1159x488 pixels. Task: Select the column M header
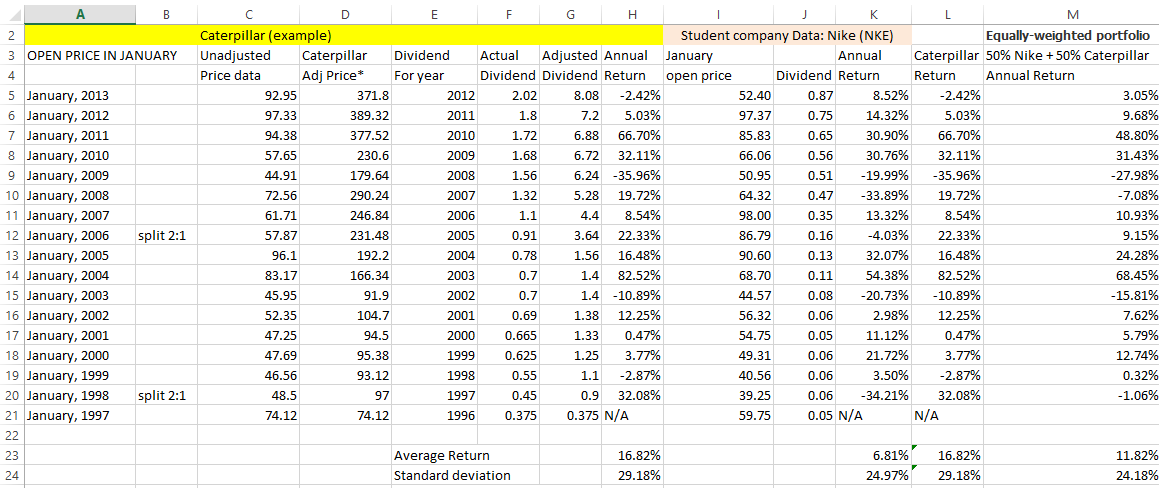(x=1072, y=14)
